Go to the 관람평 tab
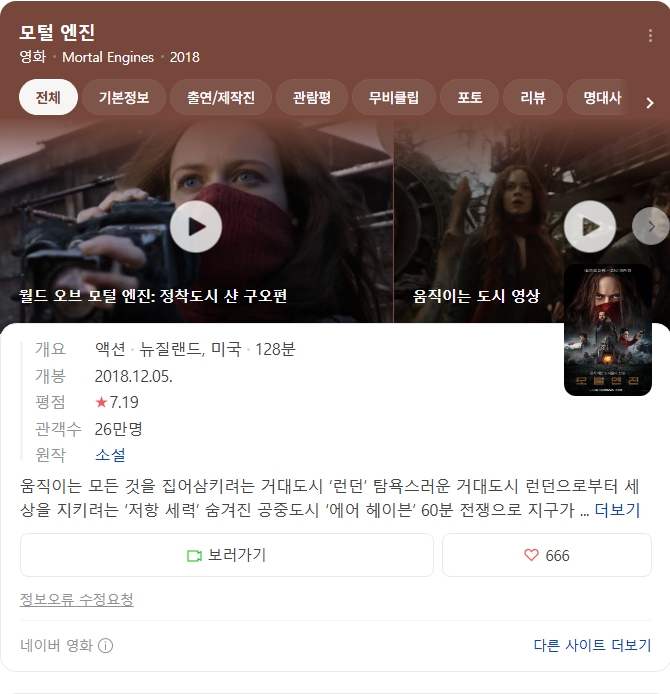 312,97
